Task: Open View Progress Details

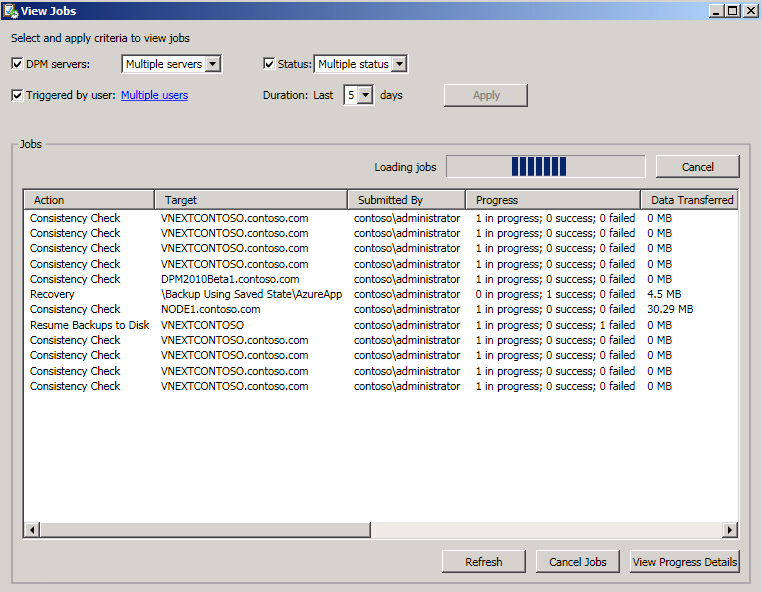Action: tap(684, 562)
